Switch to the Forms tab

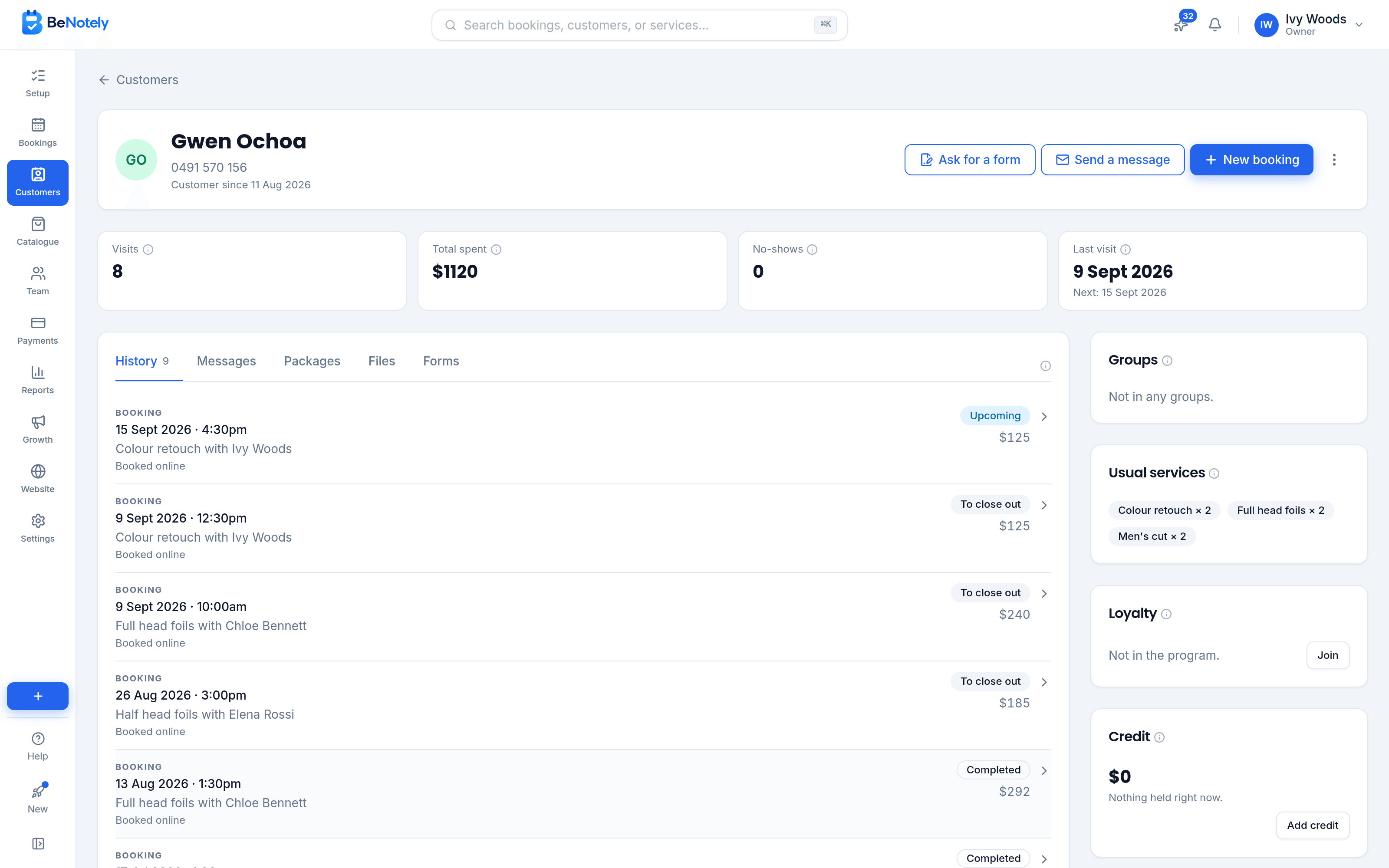pos(441,361)
